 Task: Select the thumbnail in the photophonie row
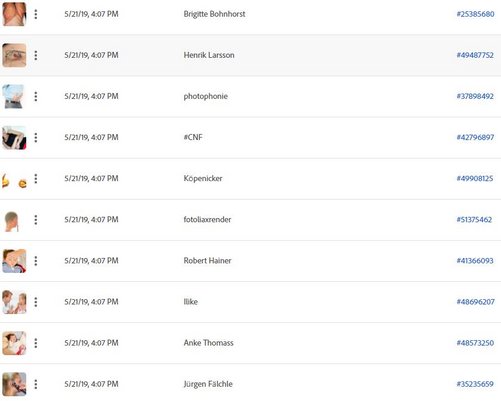14,96
